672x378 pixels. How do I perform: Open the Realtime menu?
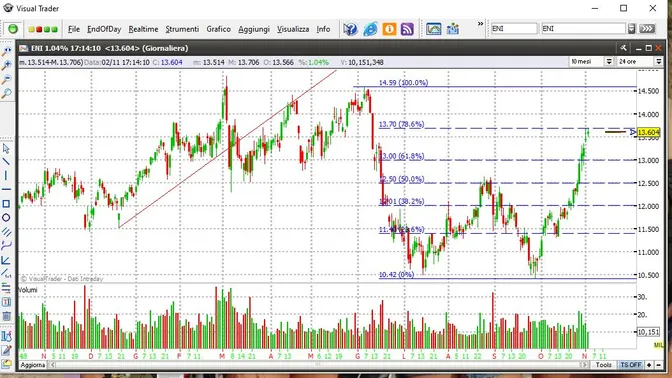click(x=143, y=29)
